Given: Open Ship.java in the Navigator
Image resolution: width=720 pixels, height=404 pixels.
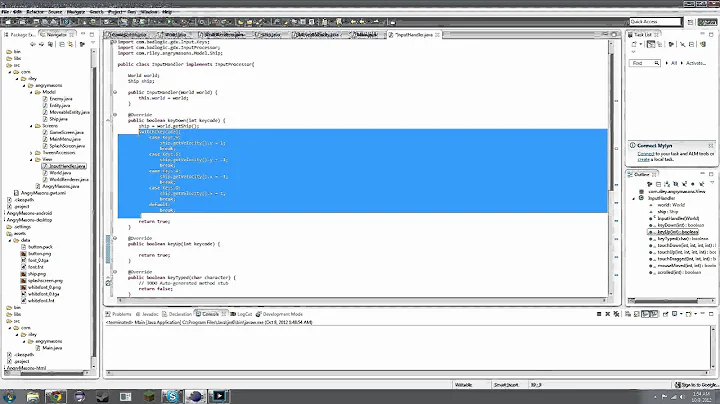Looking at the screenshot, I should [x=55, y=119].
